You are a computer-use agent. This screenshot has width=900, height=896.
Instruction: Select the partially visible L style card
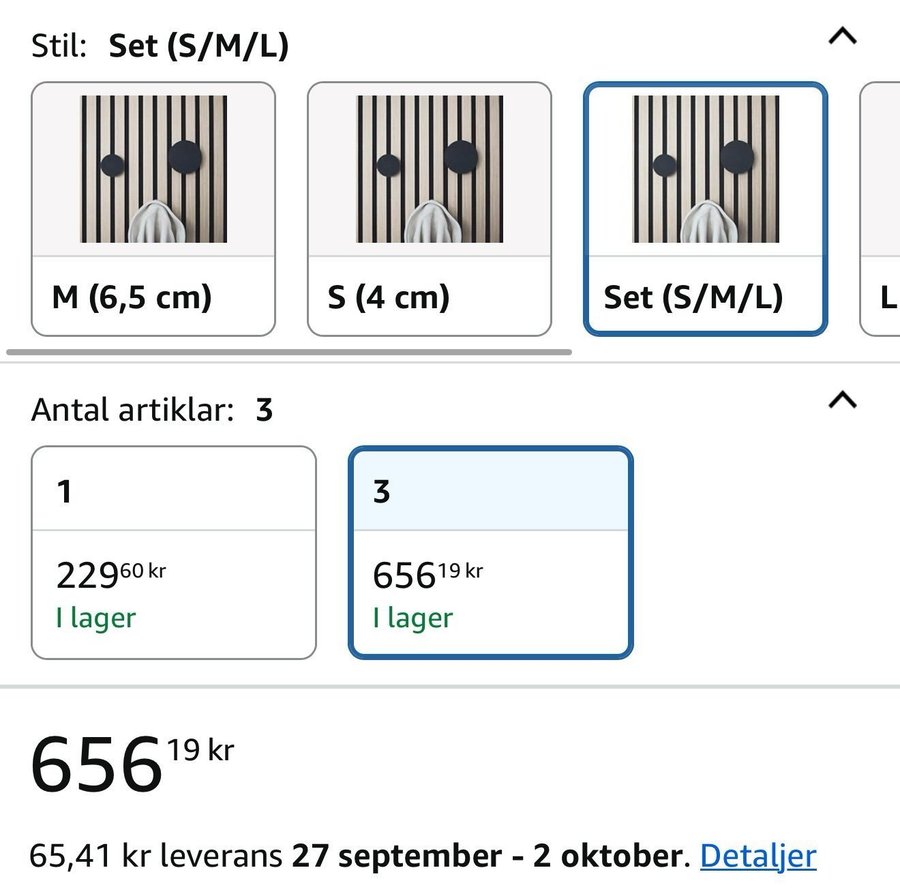click(x=880, y=209)
